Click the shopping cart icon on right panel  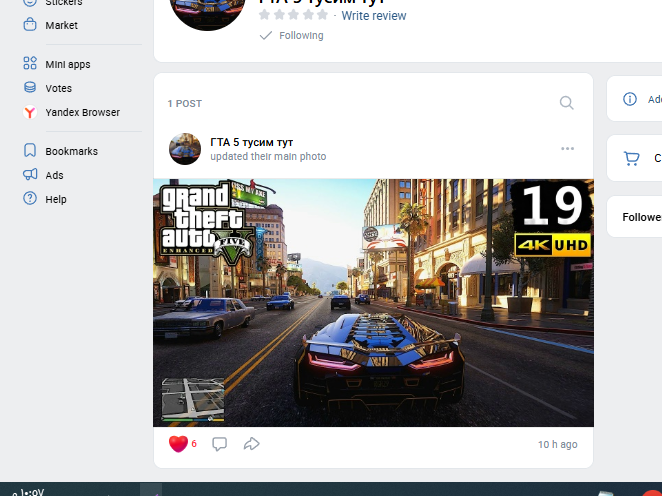pos(632,158)
